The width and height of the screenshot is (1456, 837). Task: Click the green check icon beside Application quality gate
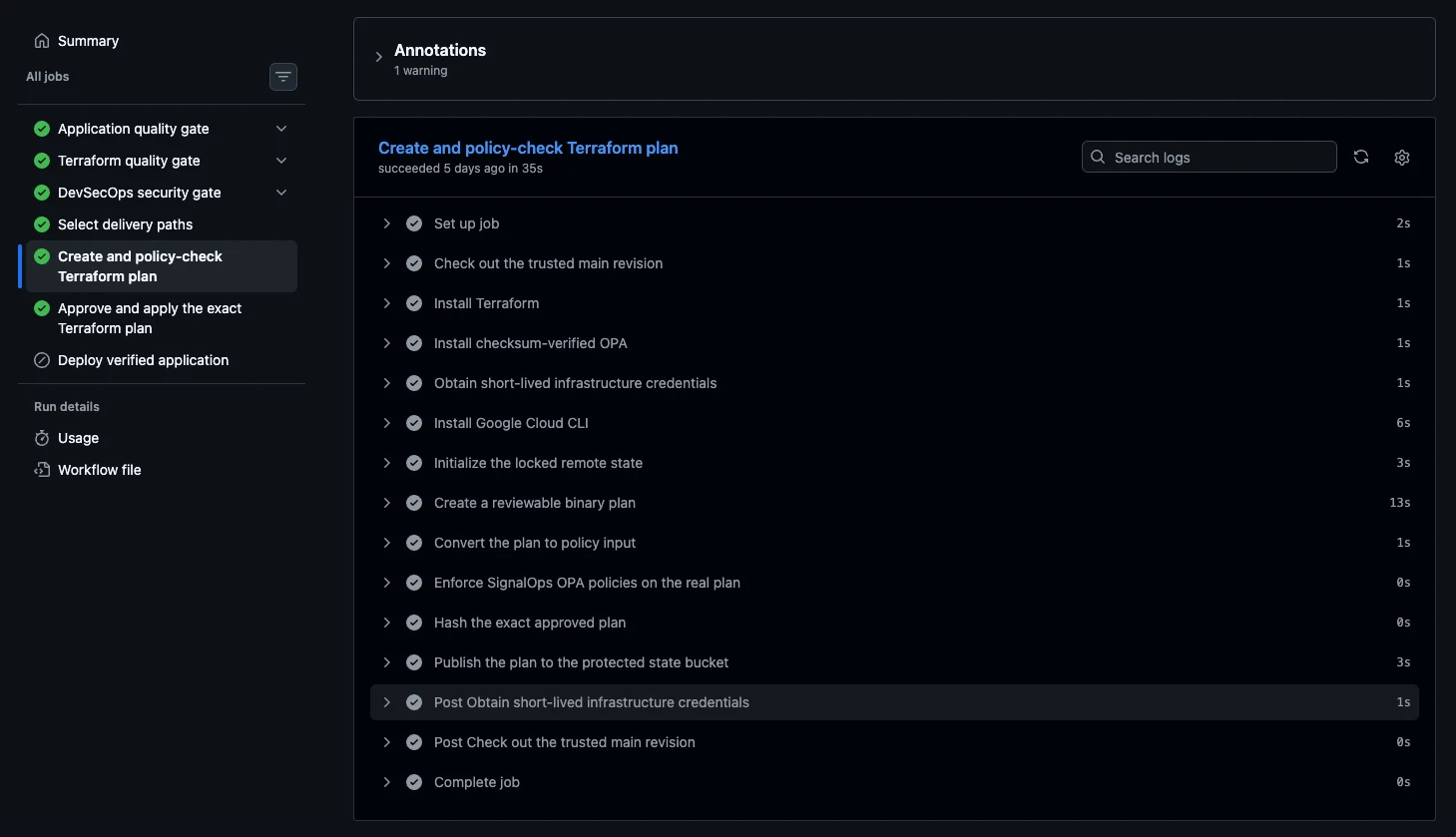tap(42, 129)
